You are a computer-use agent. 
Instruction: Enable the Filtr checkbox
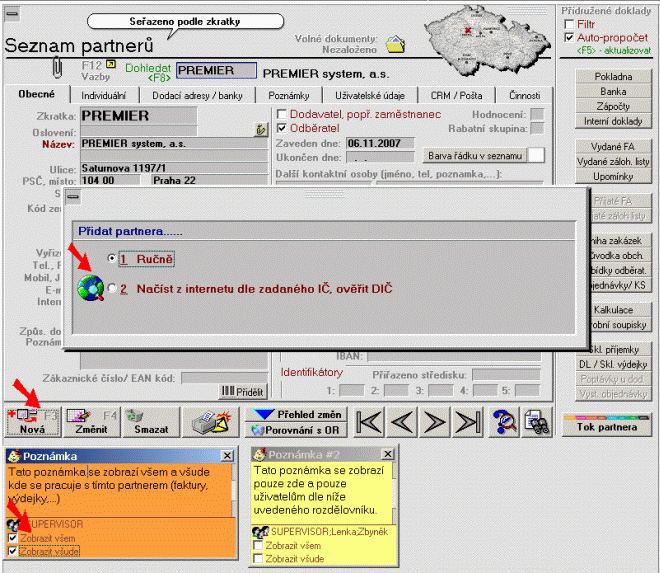pos(570,24)
